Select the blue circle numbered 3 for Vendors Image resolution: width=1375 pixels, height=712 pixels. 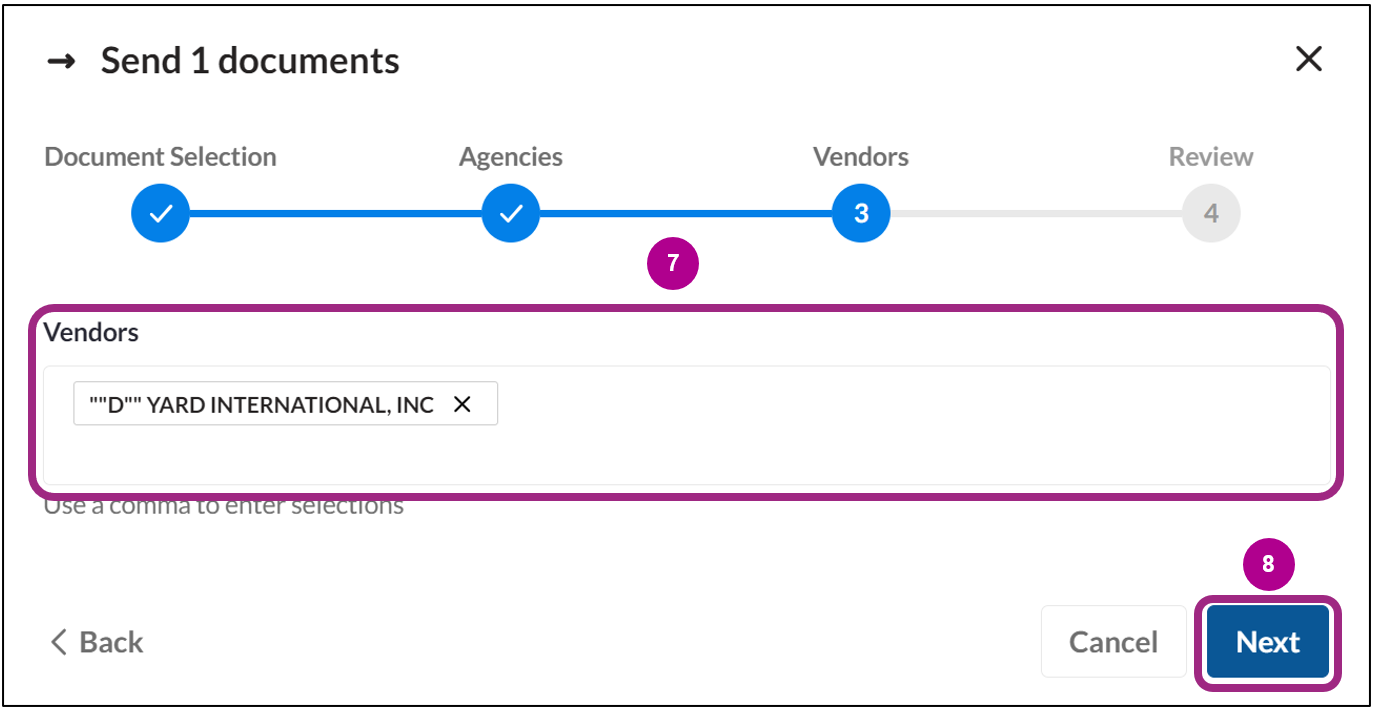pos(860,212)
